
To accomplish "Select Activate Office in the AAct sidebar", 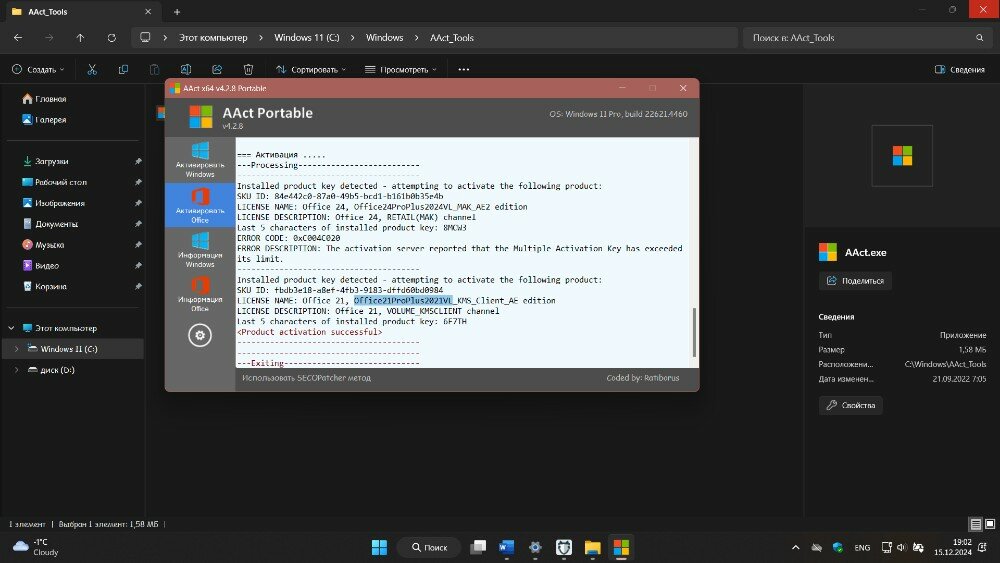I will pyautogui.click(x=200, y=205).
